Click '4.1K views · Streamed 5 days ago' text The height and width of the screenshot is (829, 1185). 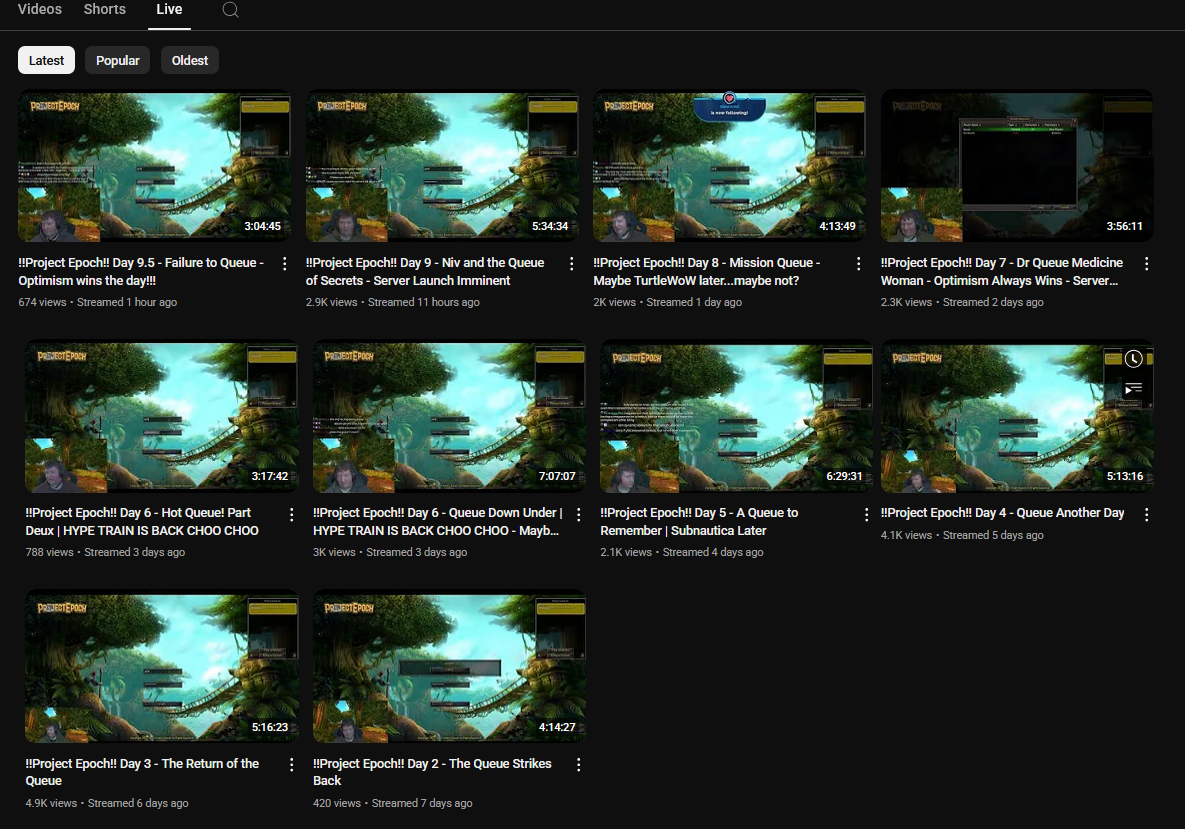coord(962,535)
